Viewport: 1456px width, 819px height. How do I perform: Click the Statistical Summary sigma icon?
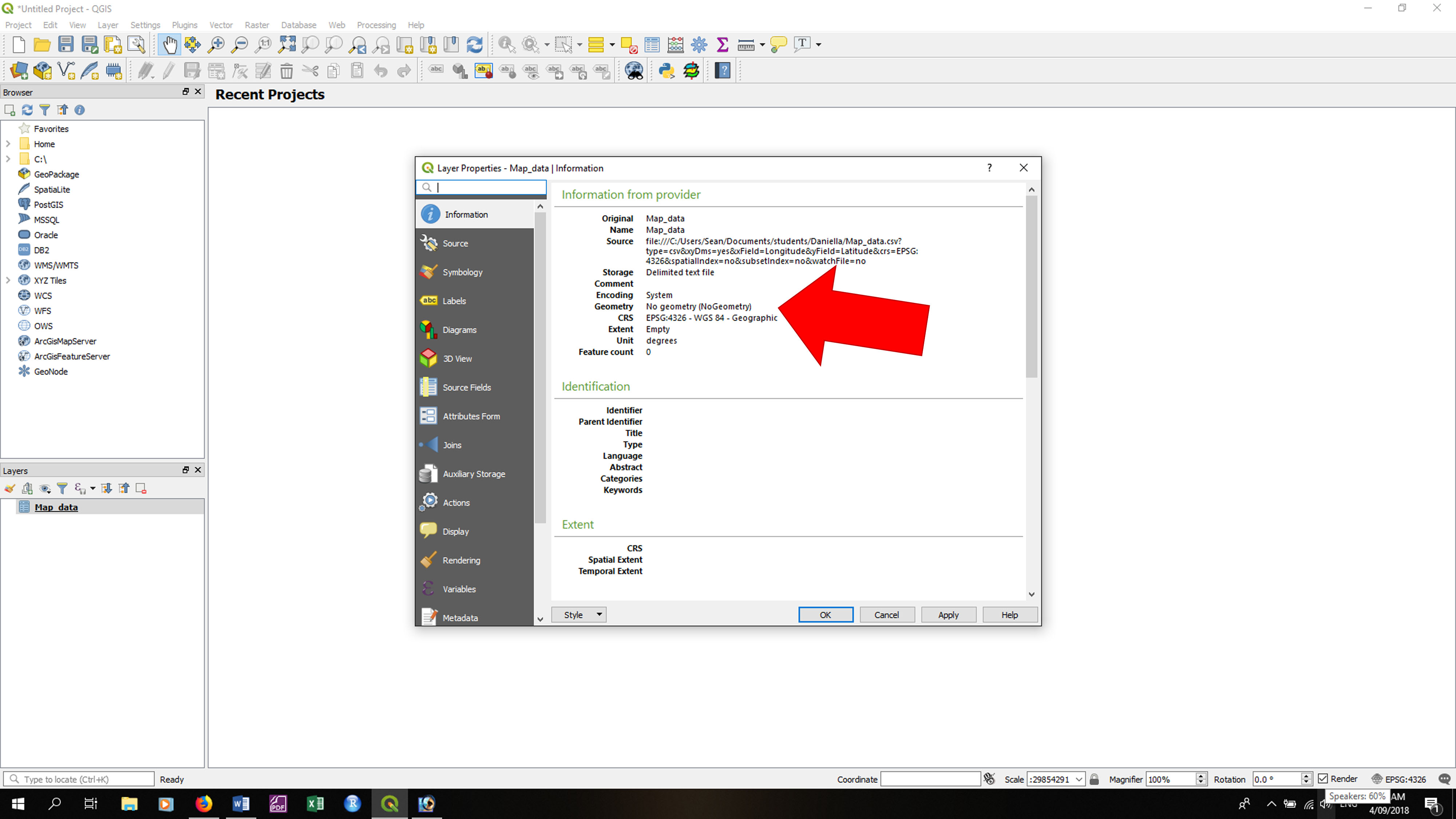tap(722, 45)
